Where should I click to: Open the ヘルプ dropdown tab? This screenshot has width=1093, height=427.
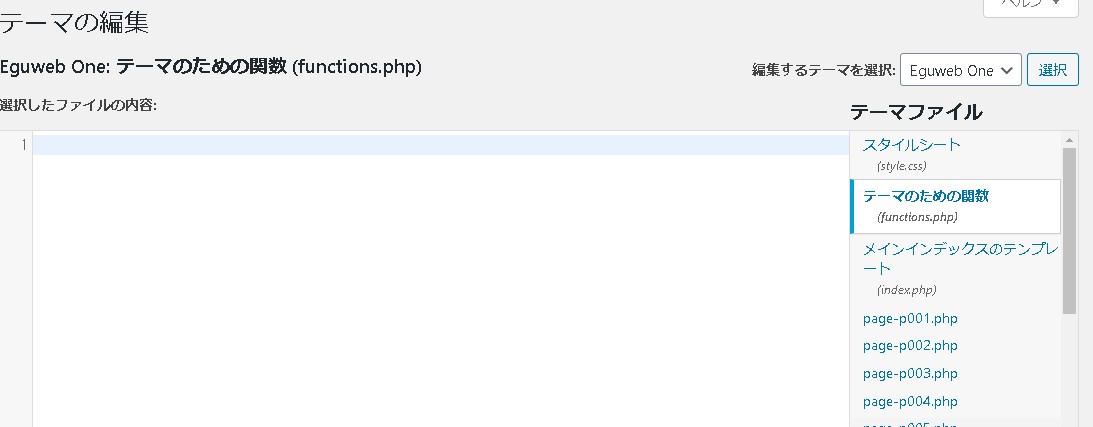tap(1031, 5)
